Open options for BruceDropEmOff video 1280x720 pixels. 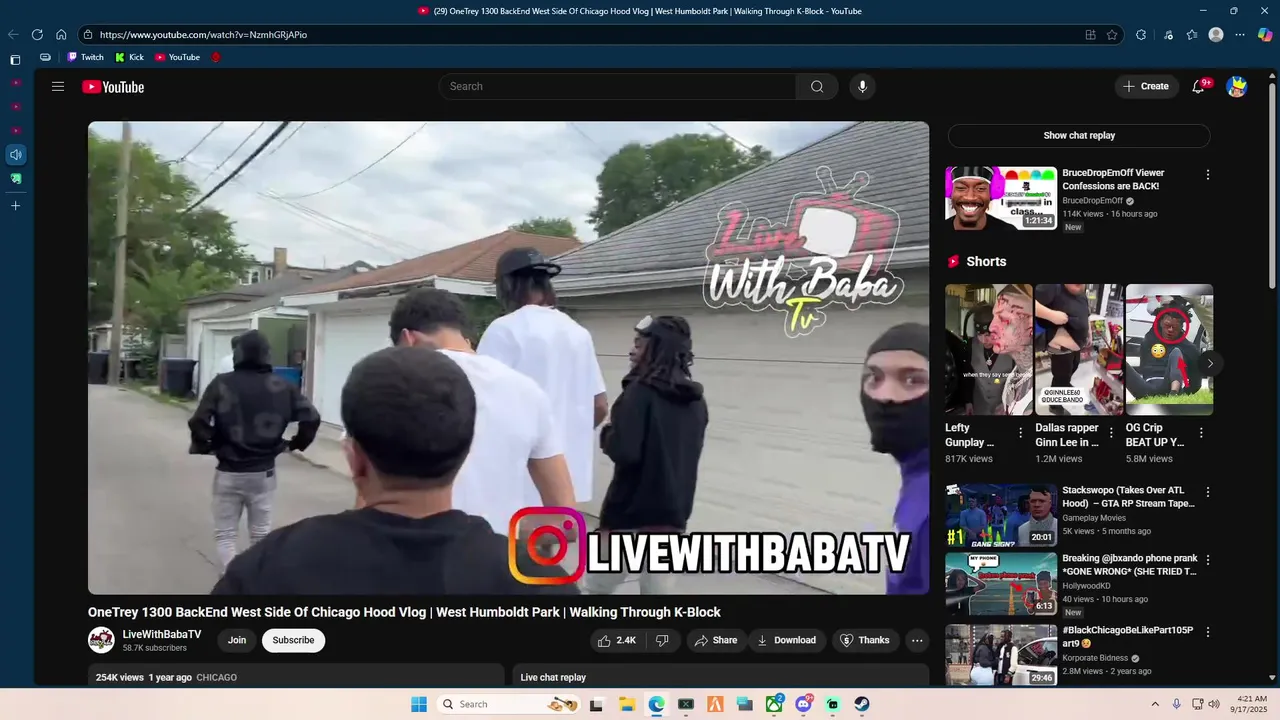point(1207,174)
